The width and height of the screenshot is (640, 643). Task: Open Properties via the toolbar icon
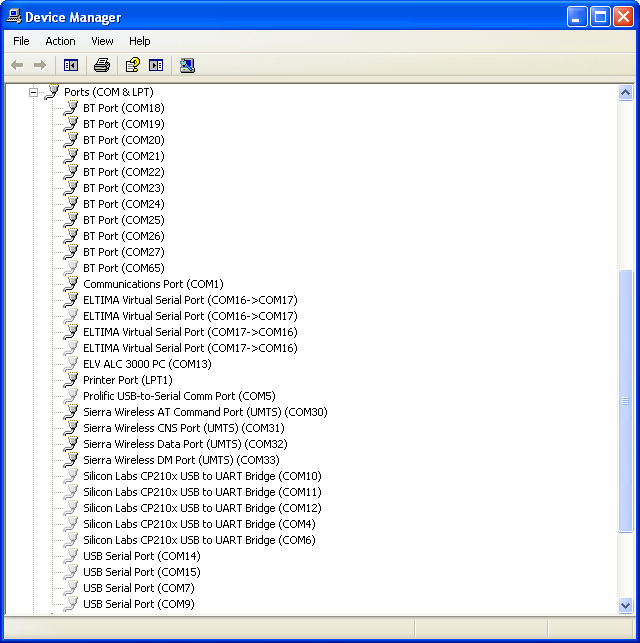pyautogui.click(x=132, y=65)
